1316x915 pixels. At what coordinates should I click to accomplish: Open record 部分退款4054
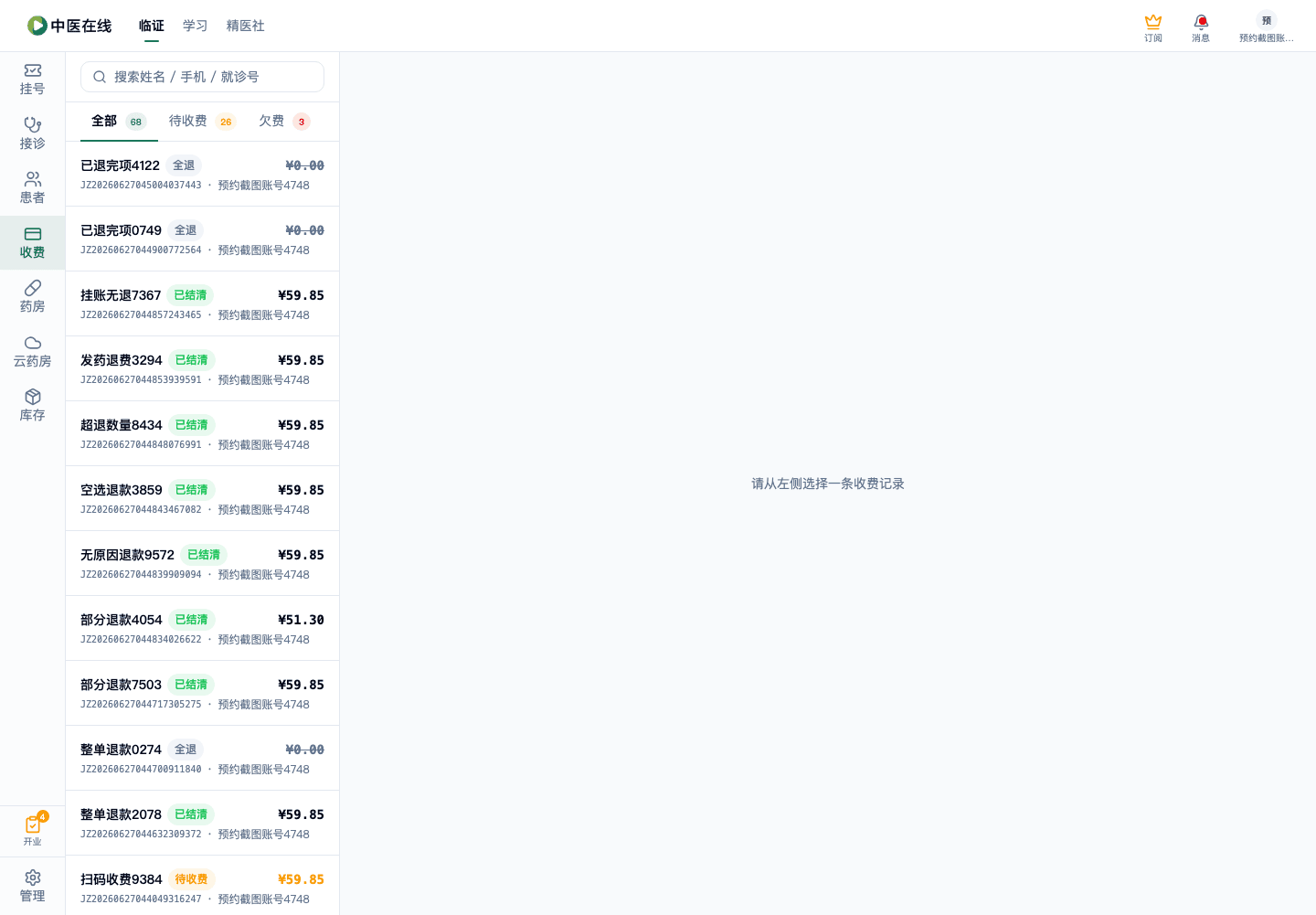click(x=202, y=628)
